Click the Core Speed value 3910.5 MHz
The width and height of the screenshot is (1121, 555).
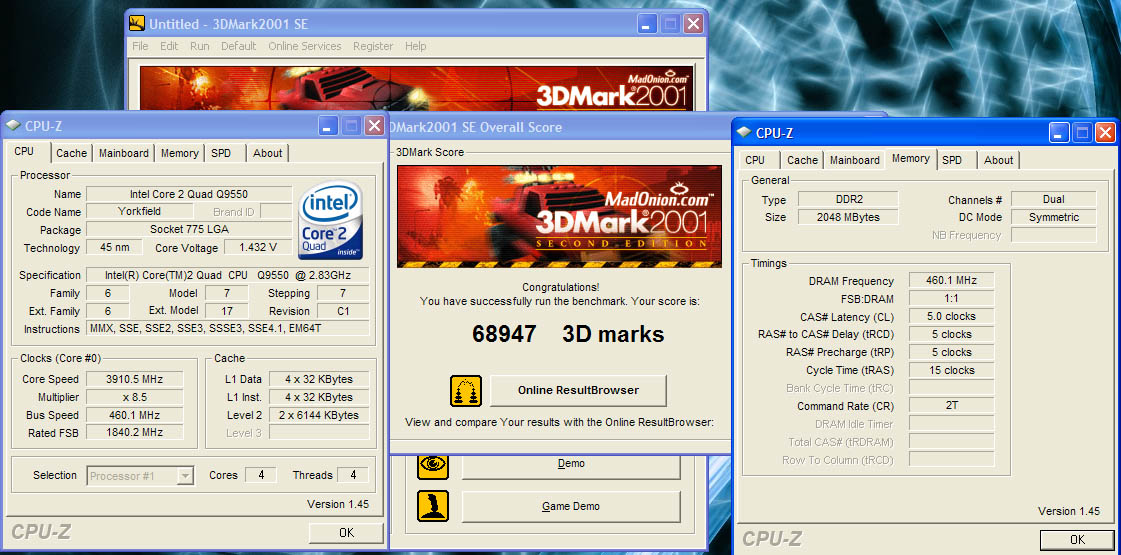(x=134, y=379)
